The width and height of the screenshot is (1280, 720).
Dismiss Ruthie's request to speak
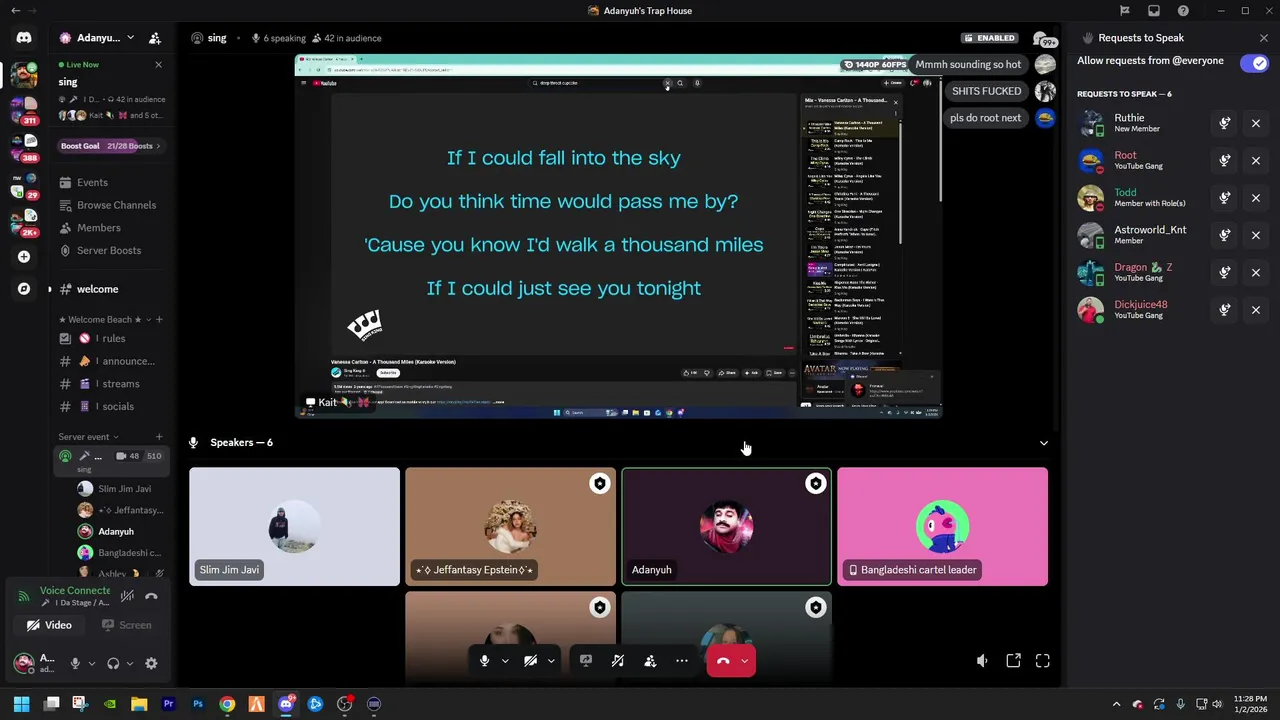pos(1256,123)
